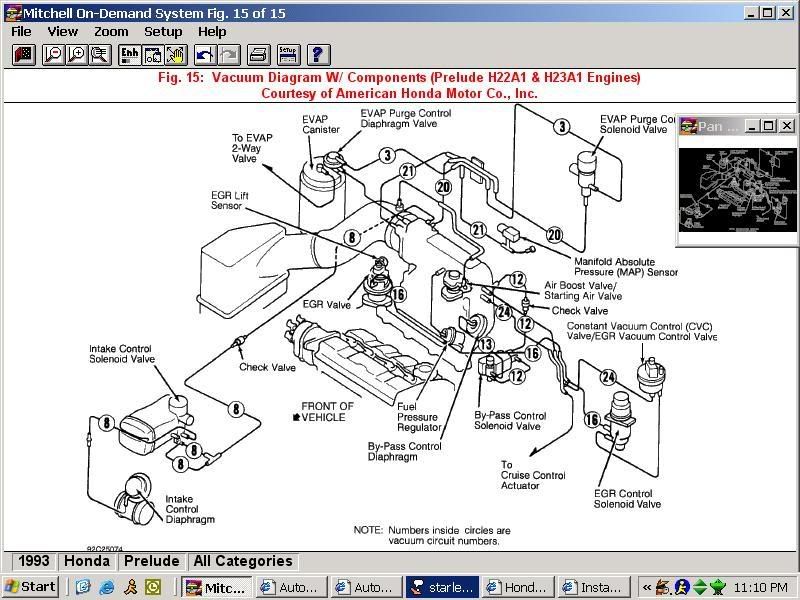Click the greyed-out forward arrow icon
800x600 pixels.
229,55
